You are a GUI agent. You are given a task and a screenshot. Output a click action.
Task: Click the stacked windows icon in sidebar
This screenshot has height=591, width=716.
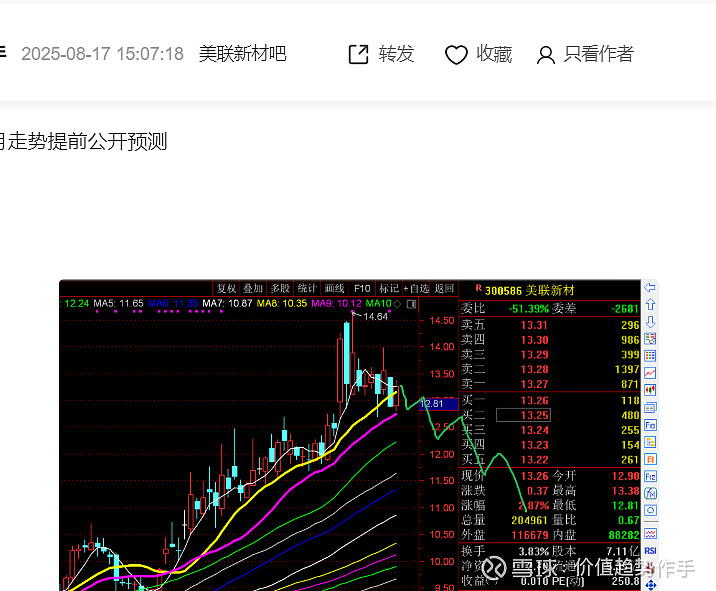click(650, 407)
